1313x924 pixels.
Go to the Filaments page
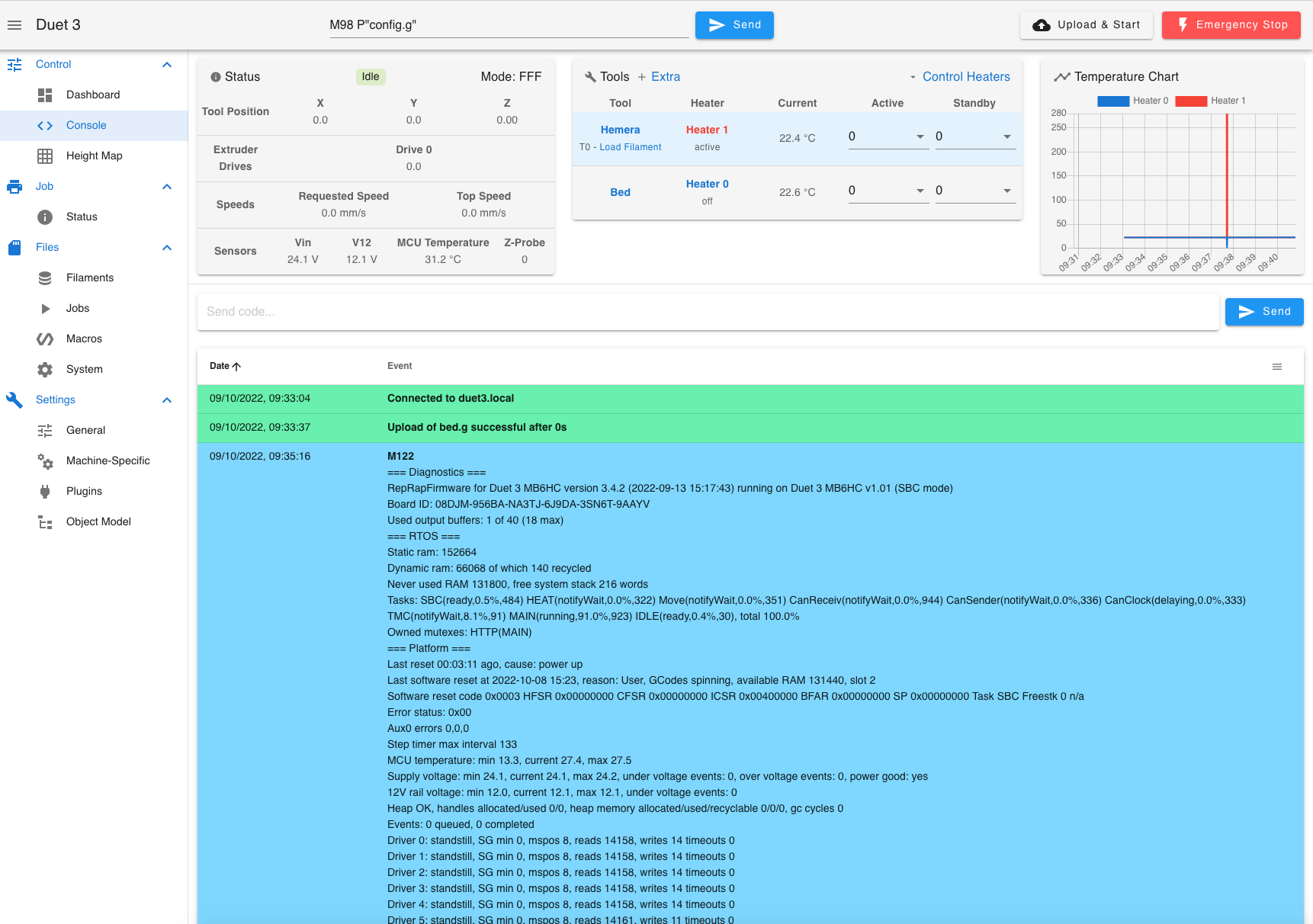point(94,278)
